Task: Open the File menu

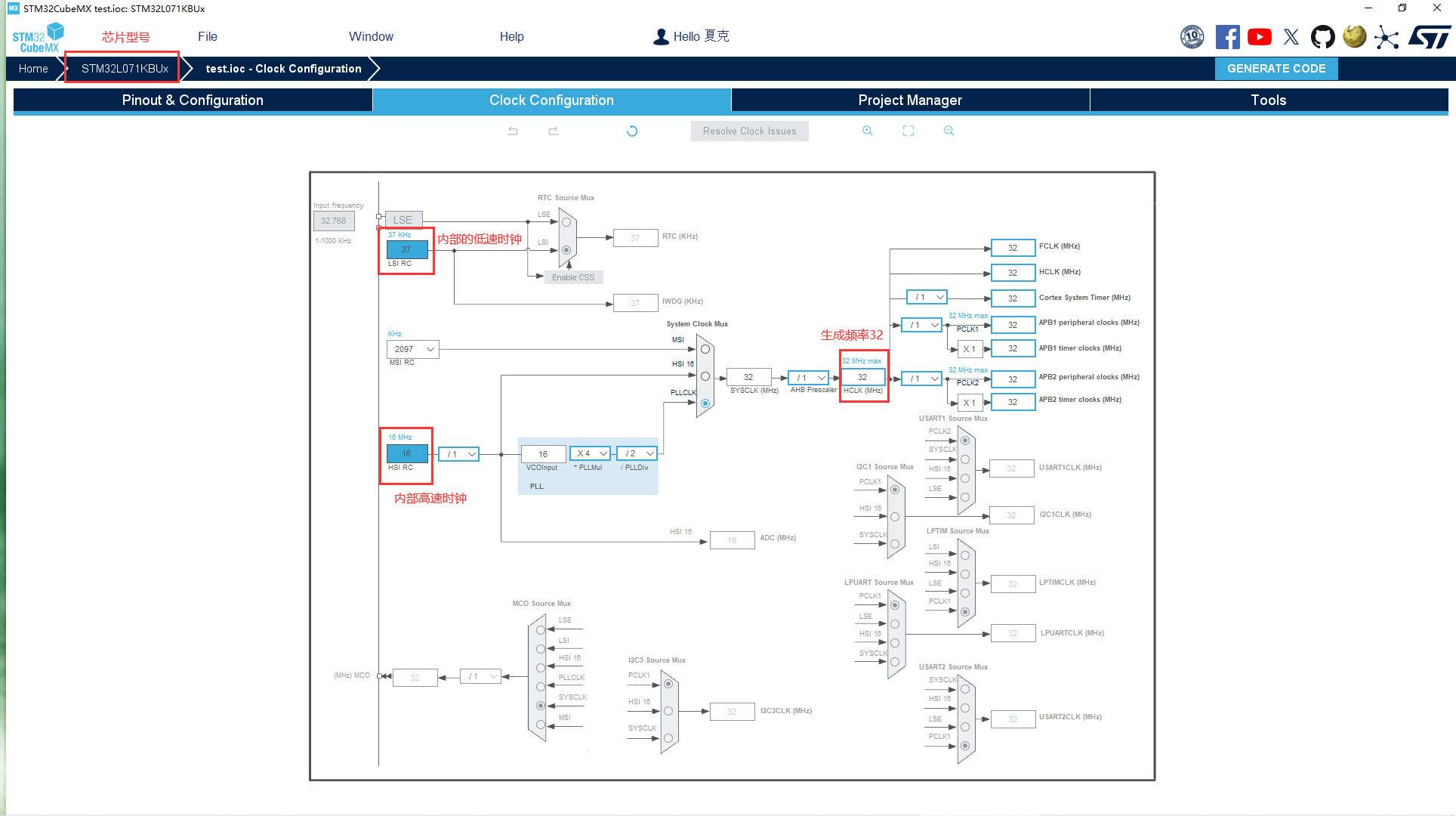Action: (x=208, y=36)
